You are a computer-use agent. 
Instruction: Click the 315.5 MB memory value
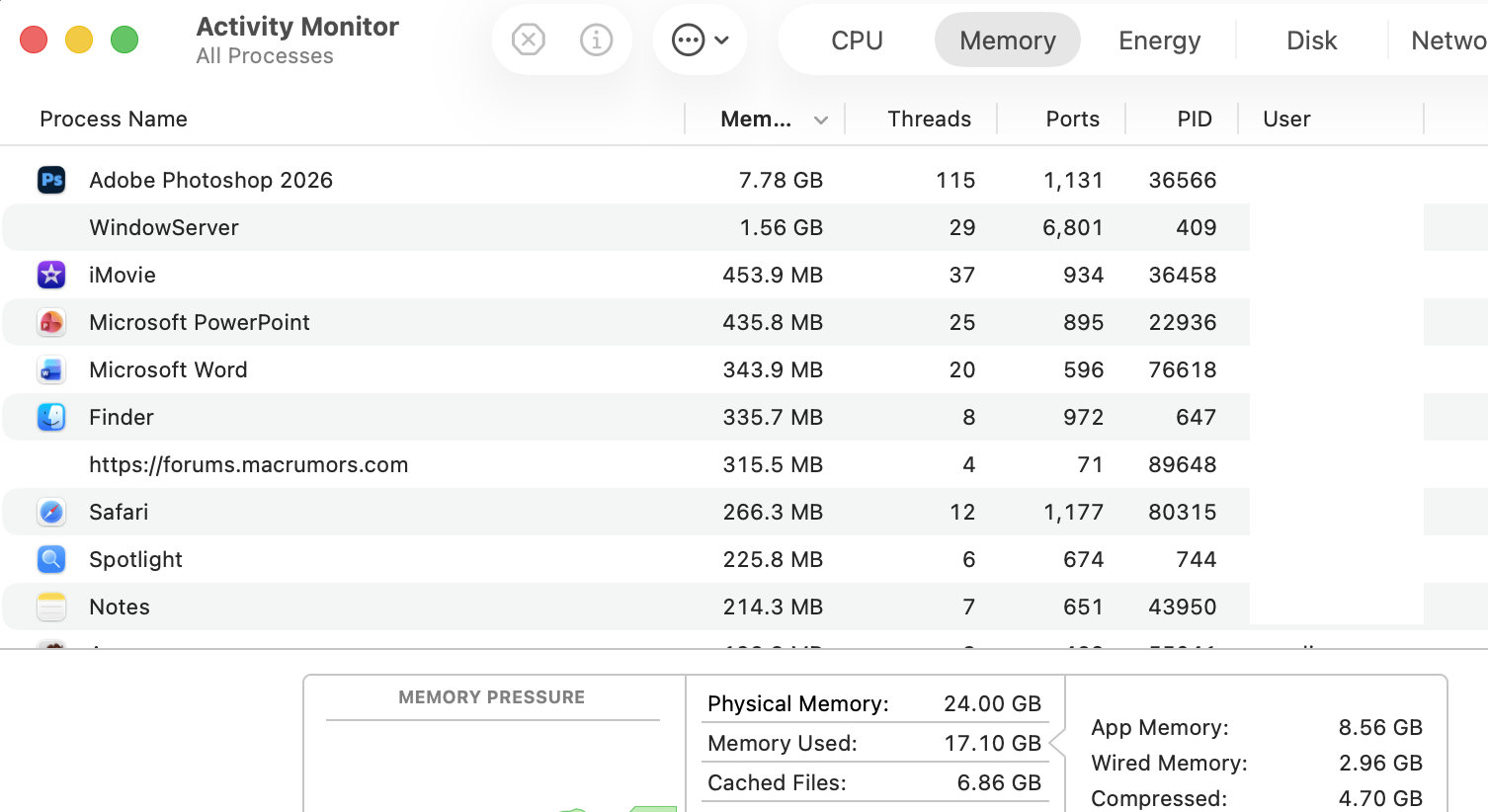(x=773, y=464)
